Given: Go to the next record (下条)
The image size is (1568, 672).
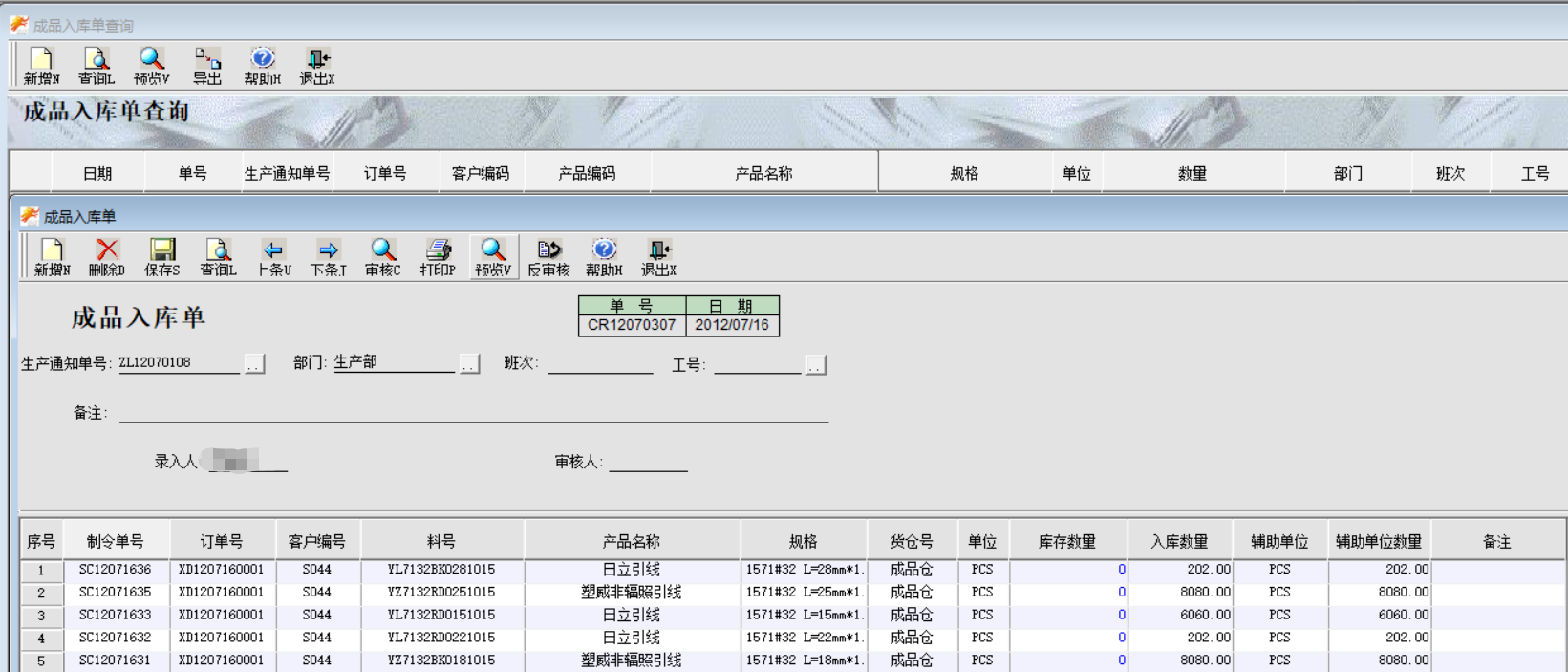Looking at the screenshot, I should 328,256.
